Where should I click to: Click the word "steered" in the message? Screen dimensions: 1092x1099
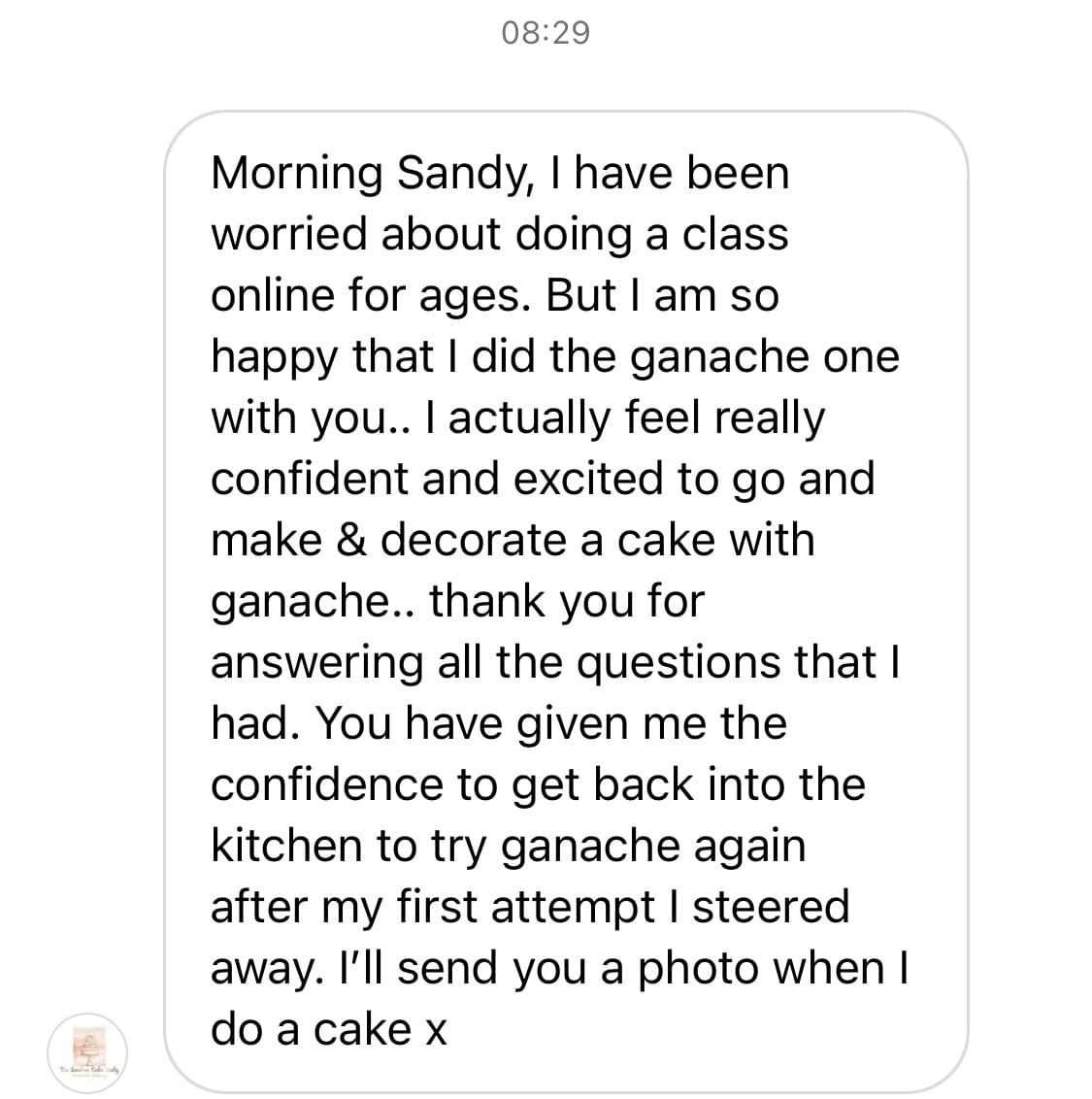coord(771,907)
